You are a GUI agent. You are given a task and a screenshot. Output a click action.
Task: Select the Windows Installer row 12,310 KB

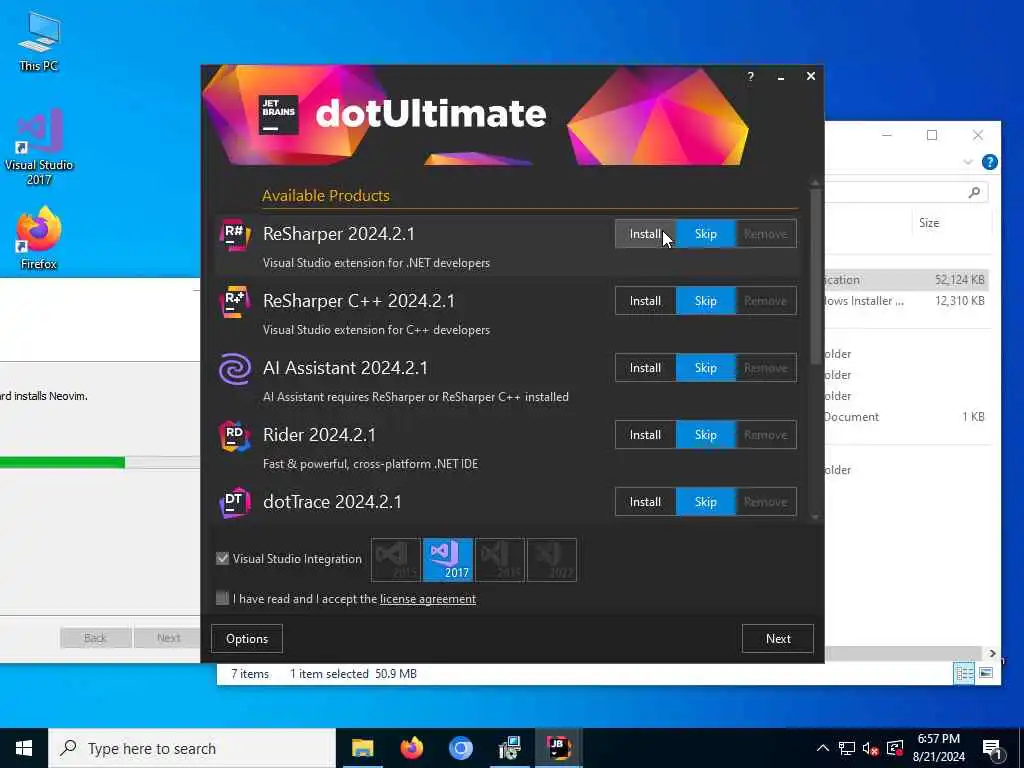[x=907, y=300]
